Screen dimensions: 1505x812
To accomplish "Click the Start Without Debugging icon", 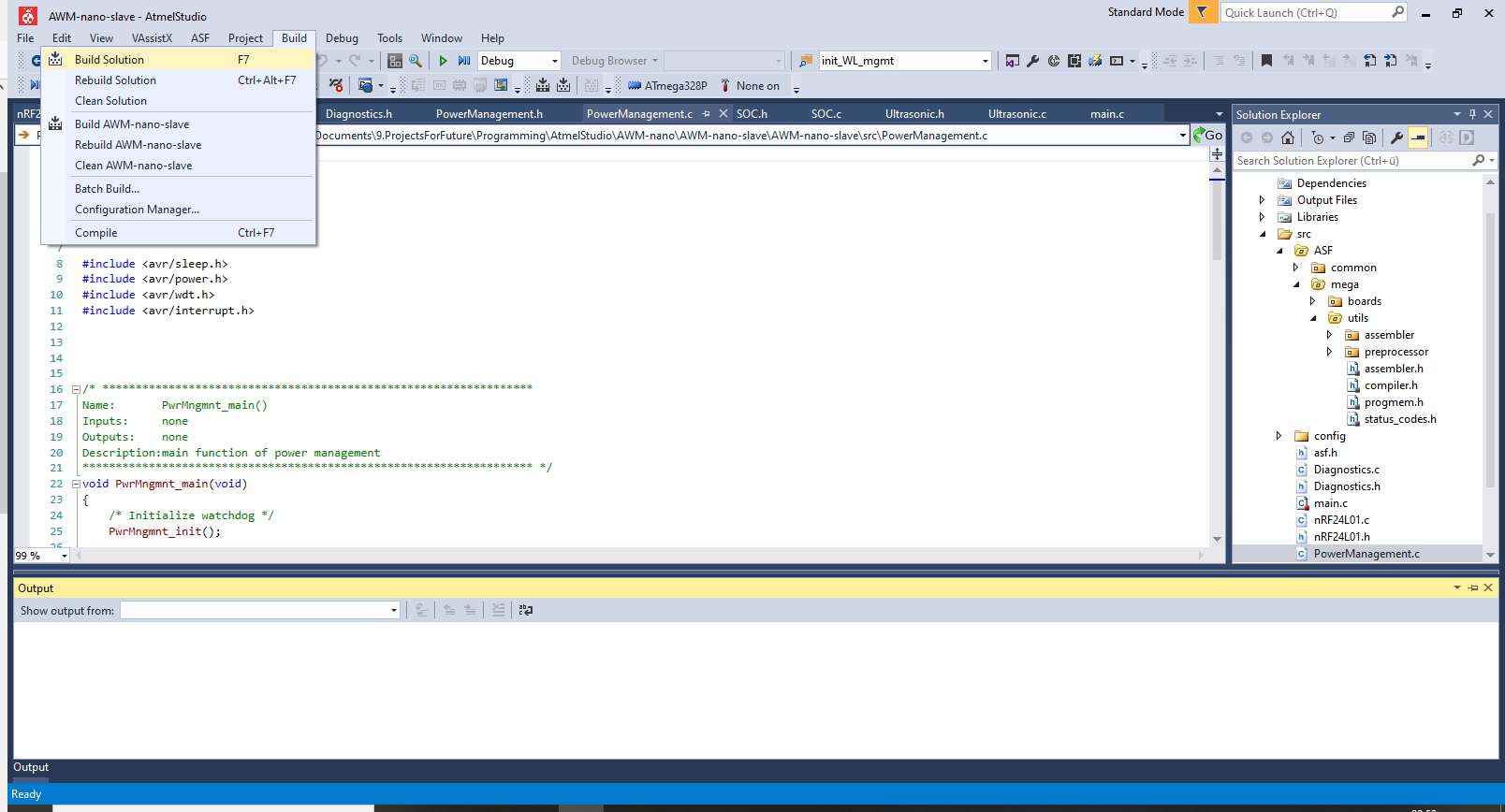I will pos(464,61).
